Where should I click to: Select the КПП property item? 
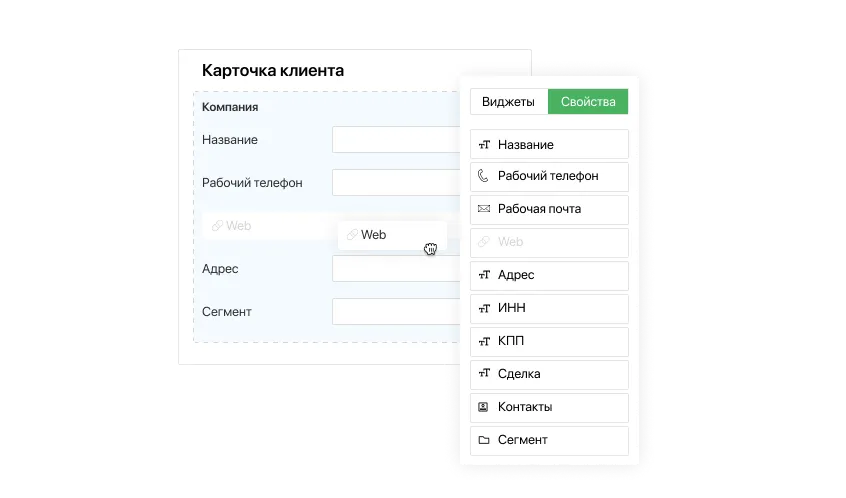(x=549, y=342)
